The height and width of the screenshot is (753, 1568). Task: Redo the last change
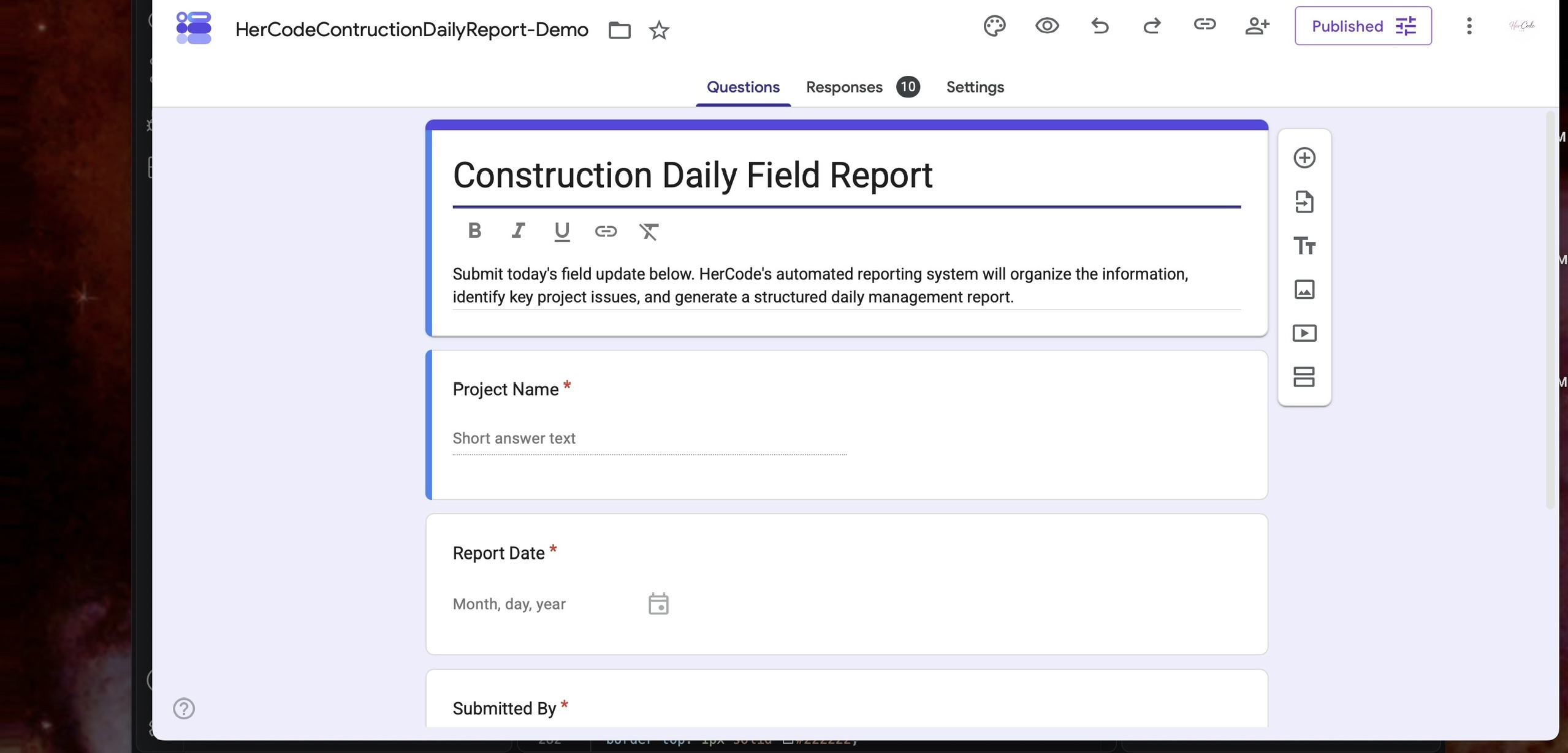pos(1152,26)
